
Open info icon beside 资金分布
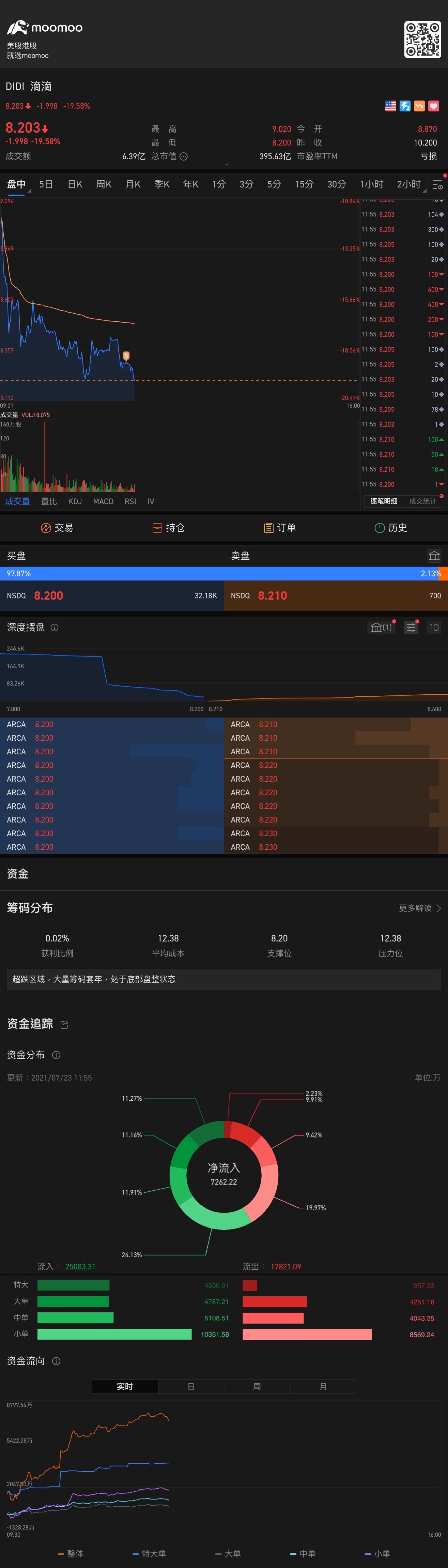pos(56,1054)
